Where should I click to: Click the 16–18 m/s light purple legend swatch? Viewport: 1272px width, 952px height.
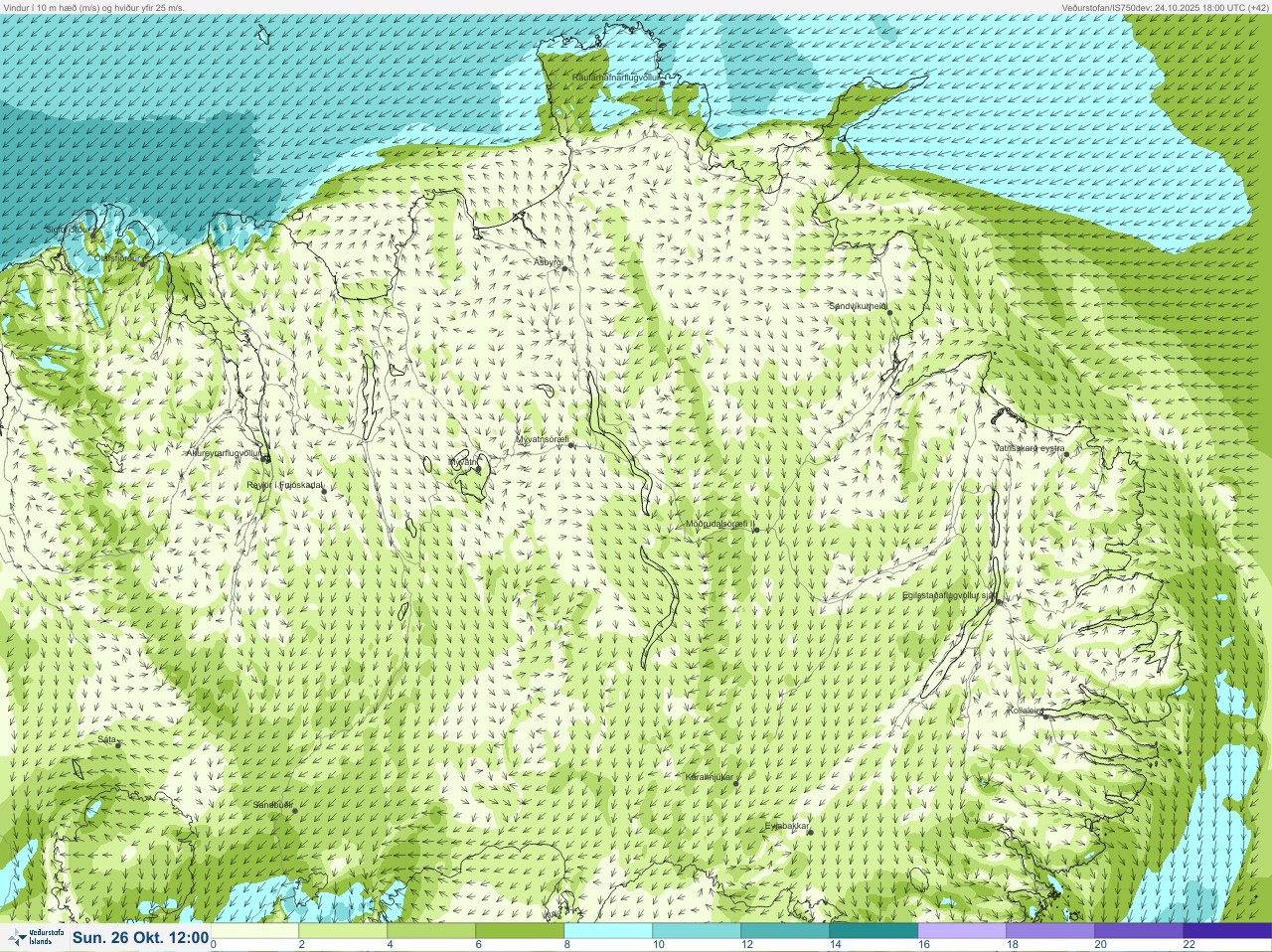[962, 931]
